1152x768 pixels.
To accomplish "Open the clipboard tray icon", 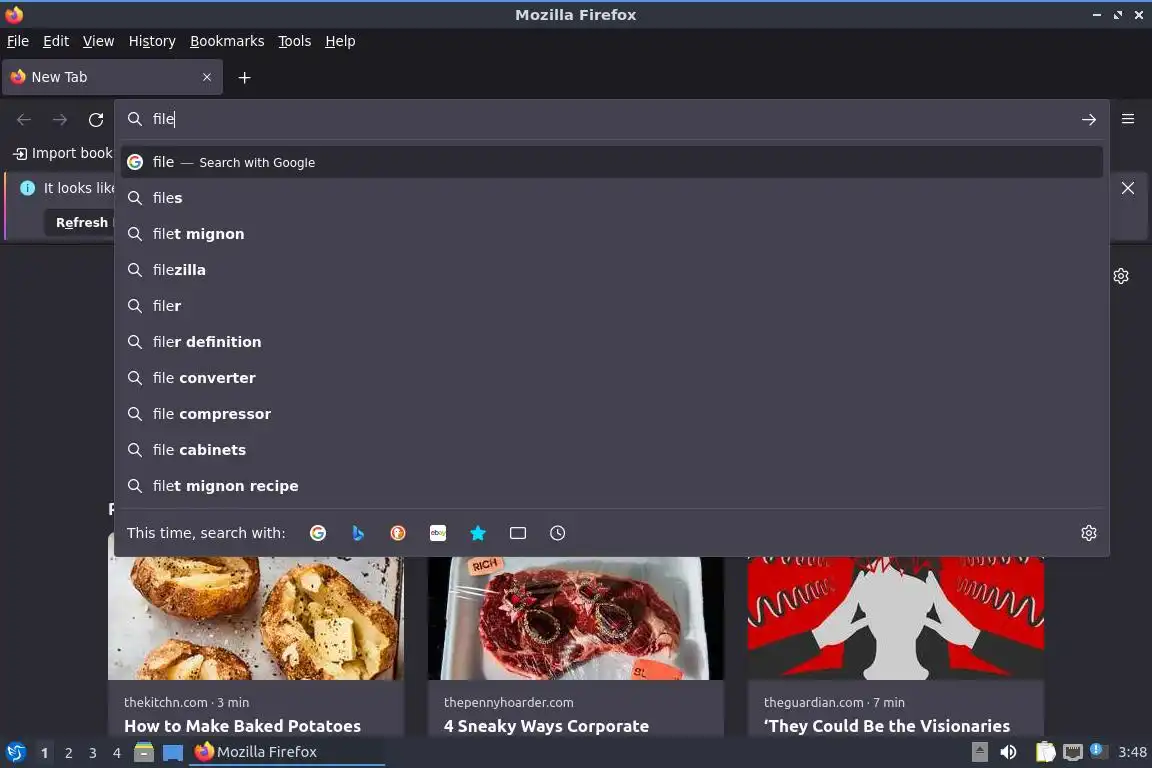I will [x=1045, y=752].
